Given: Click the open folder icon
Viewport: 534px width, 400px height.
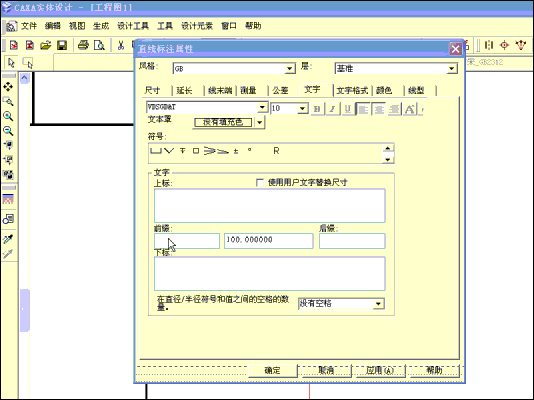Looking at the screenshot, I should [x=46, y=45].
